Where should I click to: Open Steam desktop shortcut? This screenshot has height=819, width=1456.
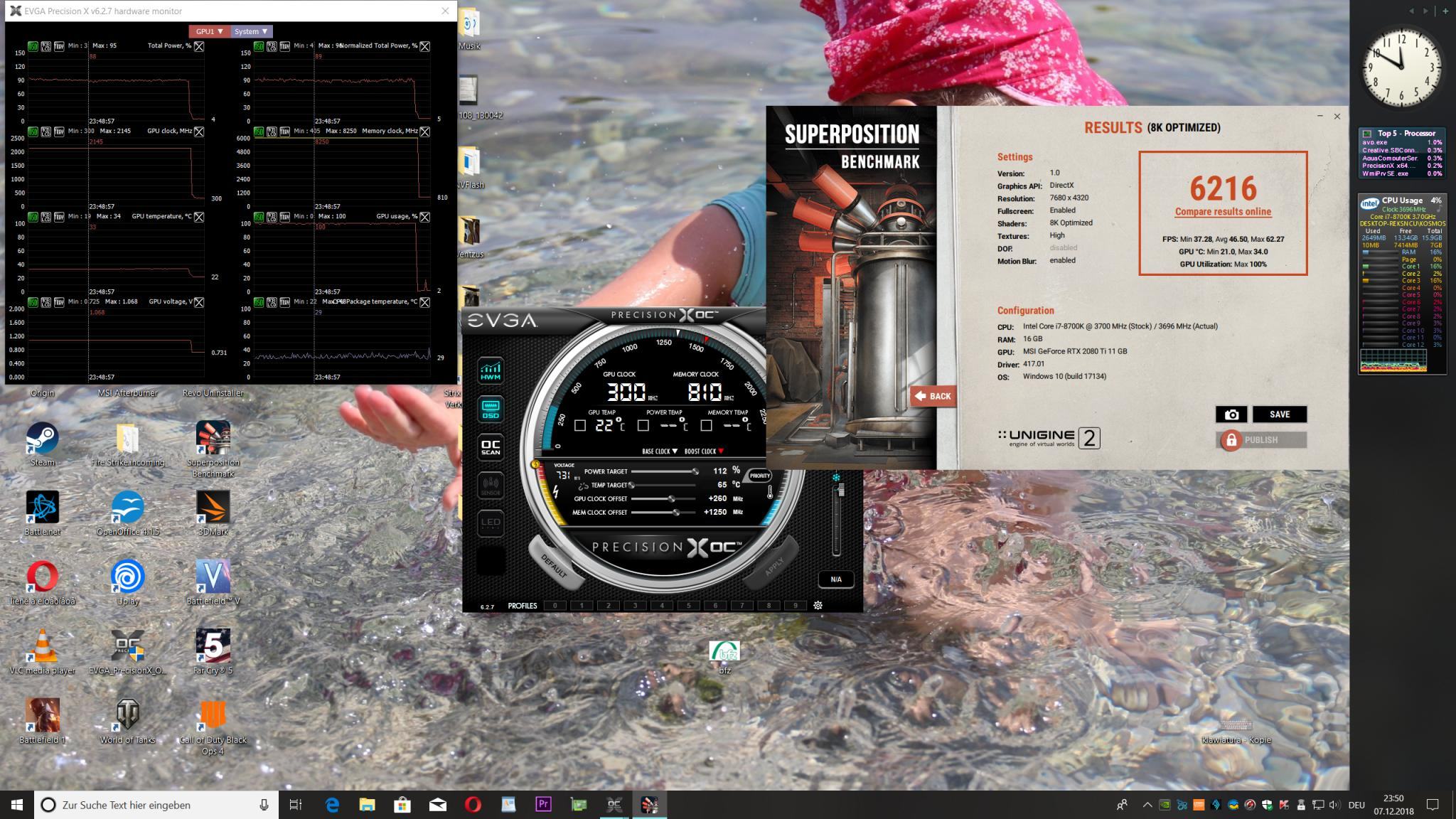pos(42,444)
